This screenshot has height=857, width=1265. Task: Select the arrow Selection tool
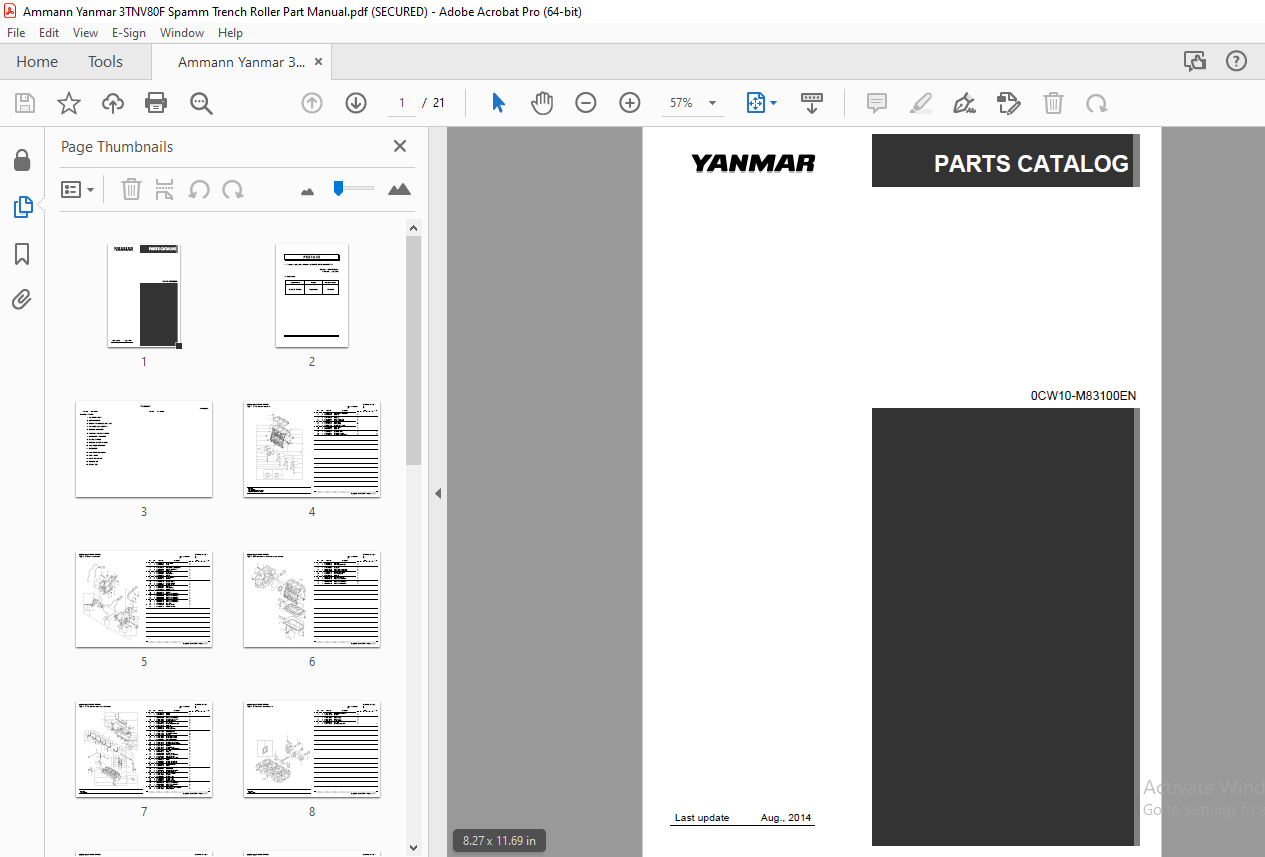[499, 103]
